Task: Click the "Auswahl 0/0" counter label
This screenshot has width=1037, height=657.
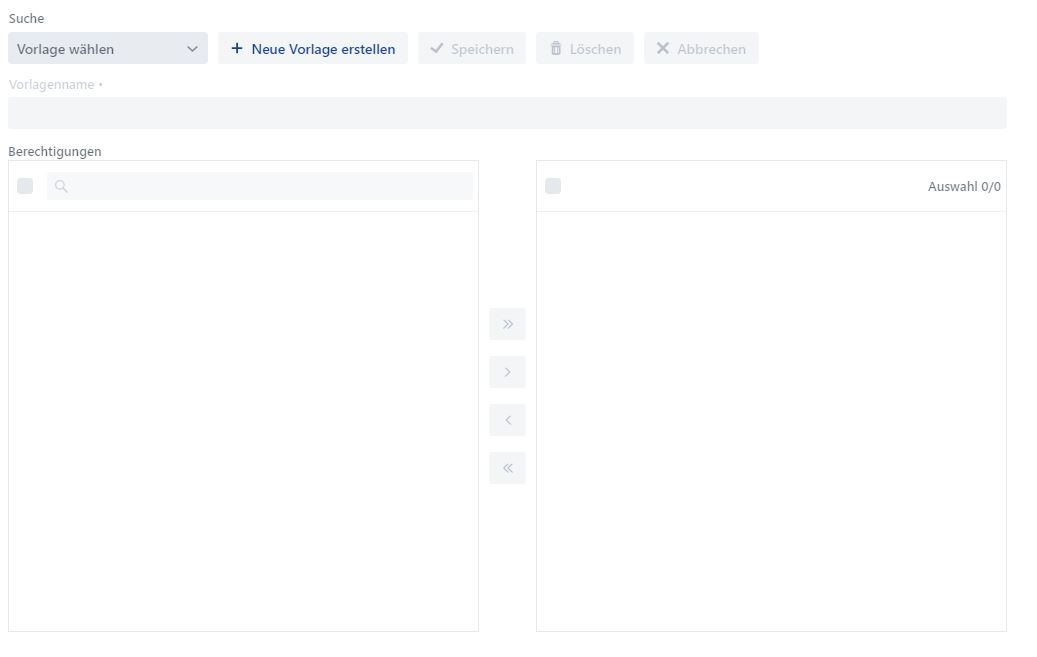Action: point(963,186)
